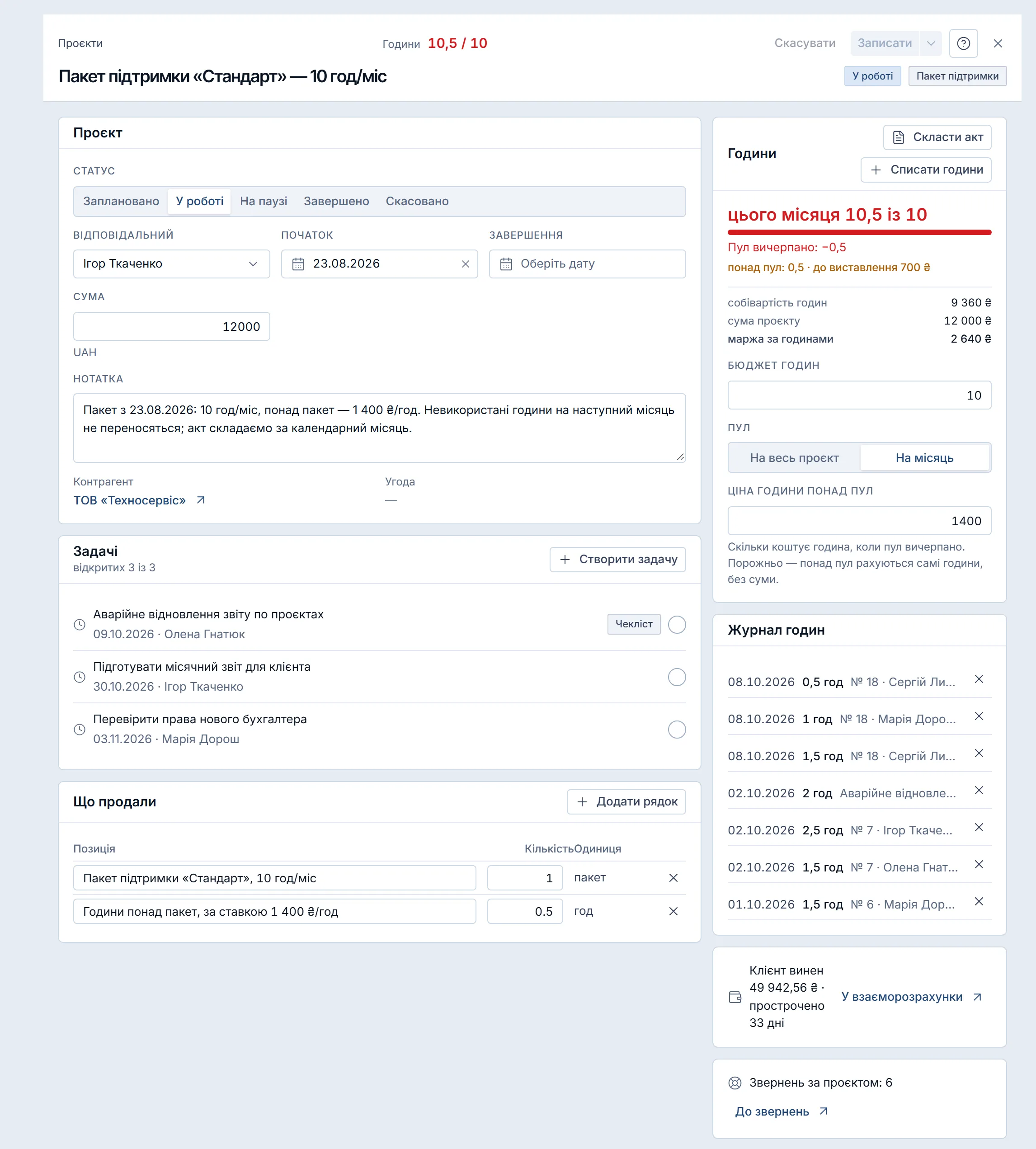Image resolution: width=1036 pixels, height=1149 pixels.
Task: Remove journal entry 1 год Марія Доро…
Action: (979, 716)
